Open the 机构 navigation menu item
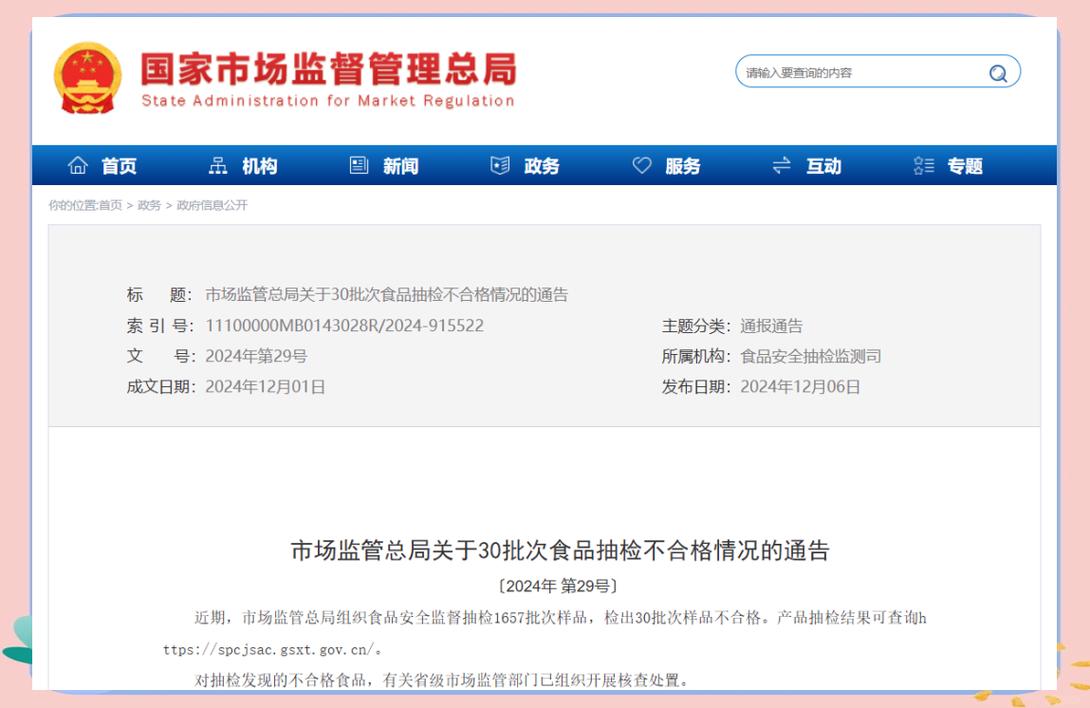Image resolution: width=1090 pixels, height=708 pixels. pos(260,167)
